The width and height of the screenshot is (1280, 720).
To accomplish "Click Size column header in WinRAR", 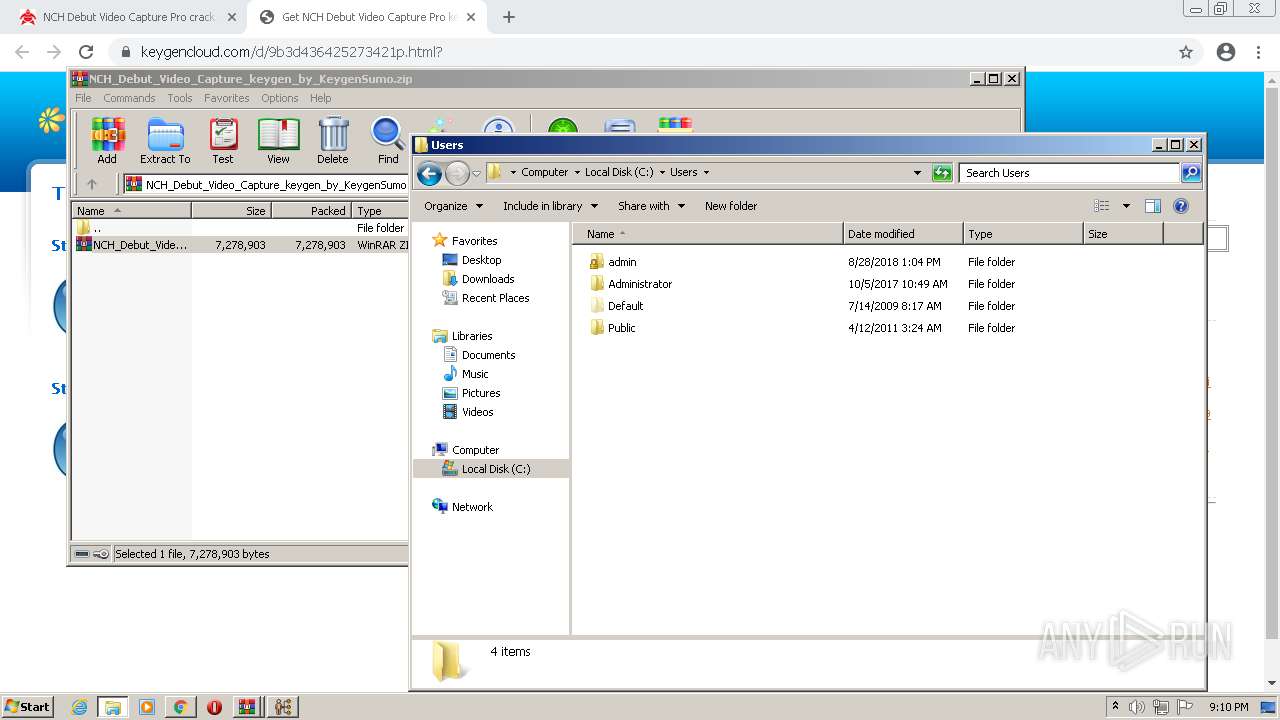I will click(231, 211).
